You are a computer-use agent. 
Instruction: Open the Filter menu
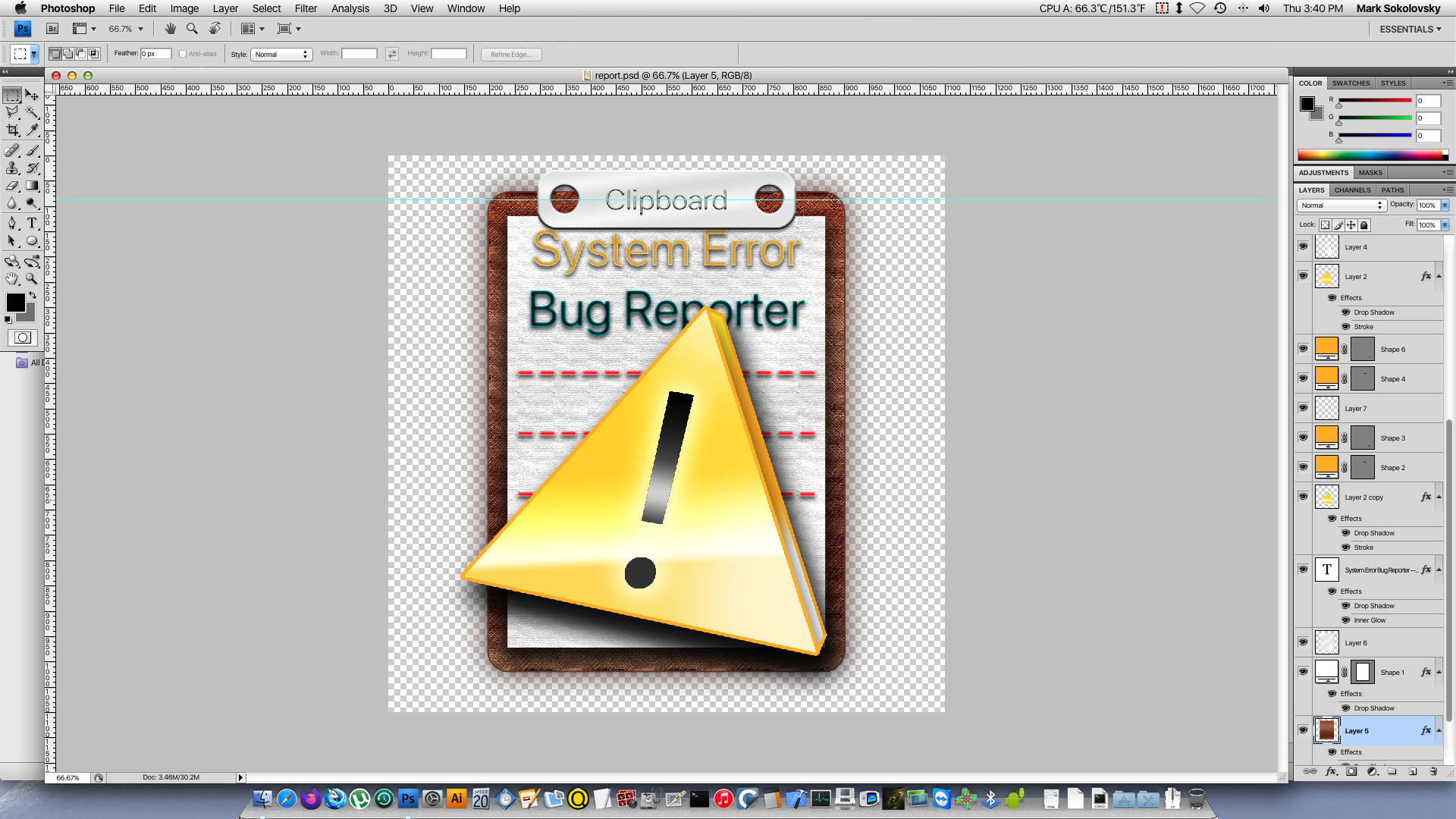[x=306, y=8]
